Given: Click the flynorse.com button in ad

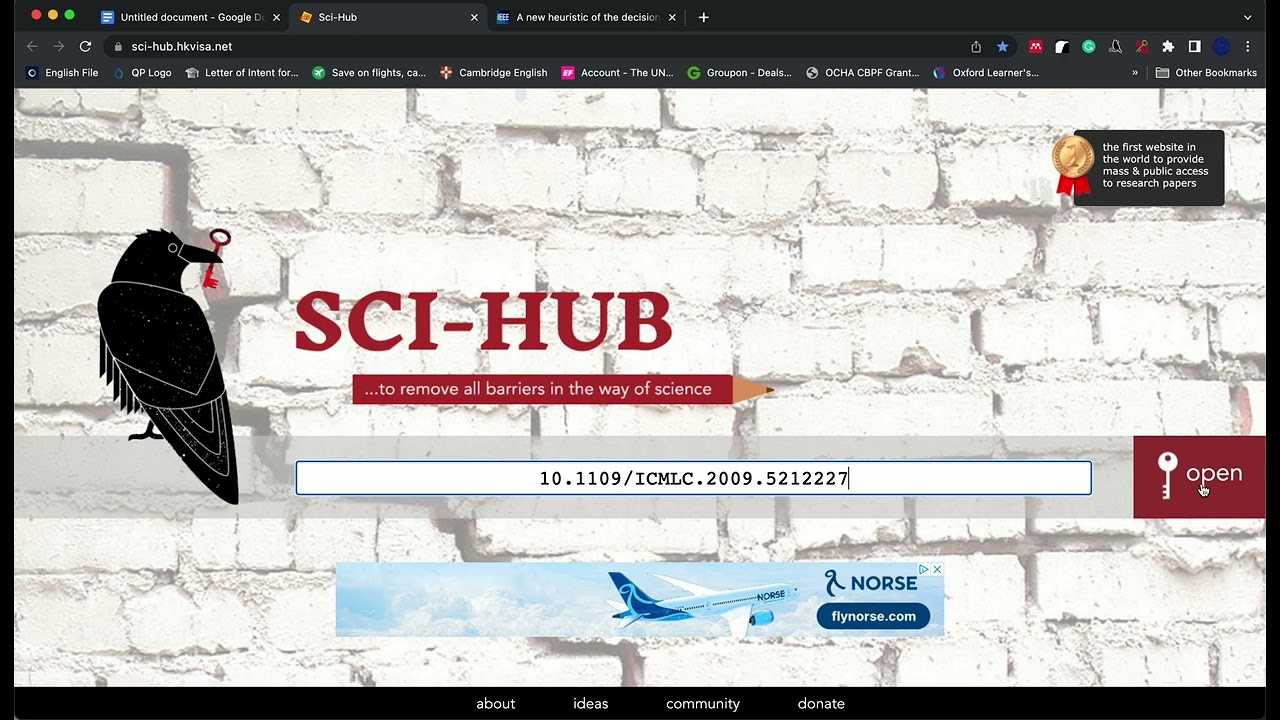Looking at the screenshot, I should click(x=873, y=616).
